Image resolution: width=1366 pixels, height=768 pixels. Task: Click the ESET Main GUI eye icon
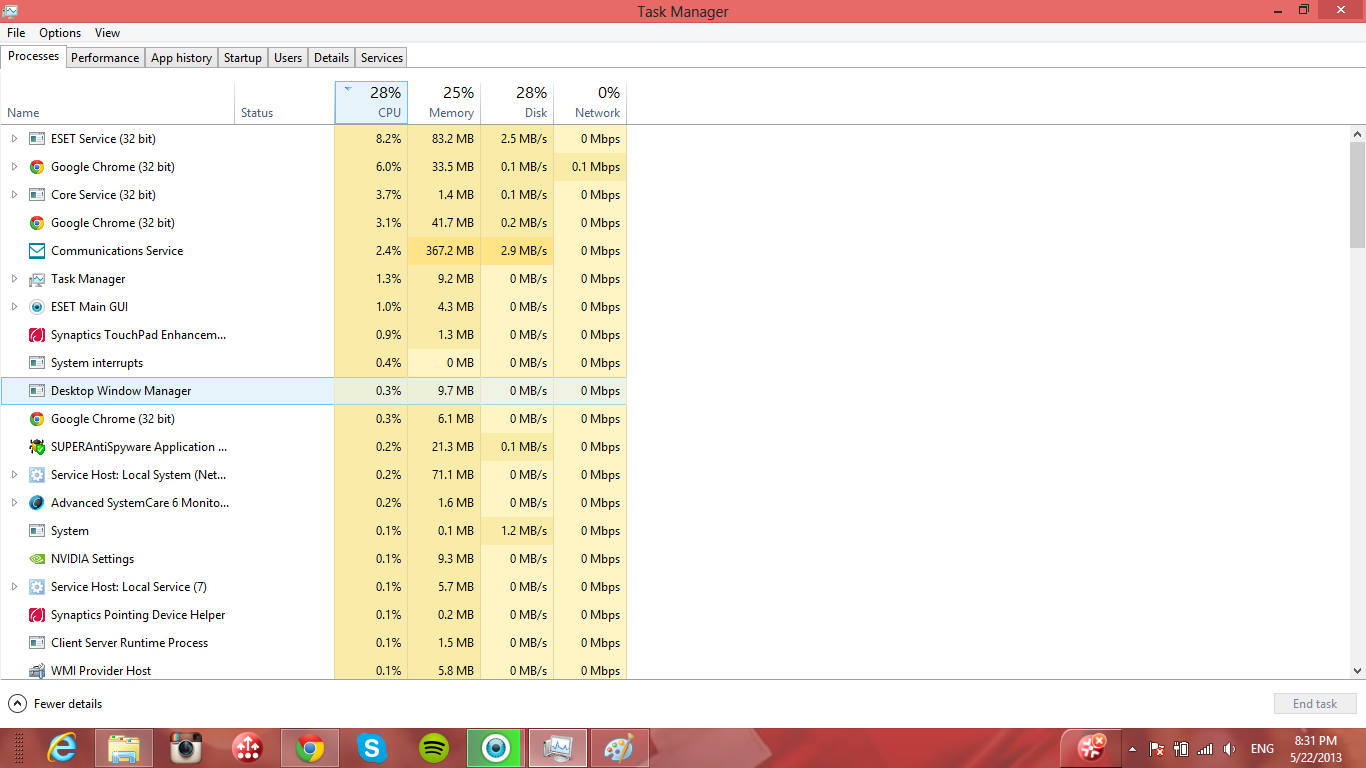pyautogui.click(x=37, y=307)
